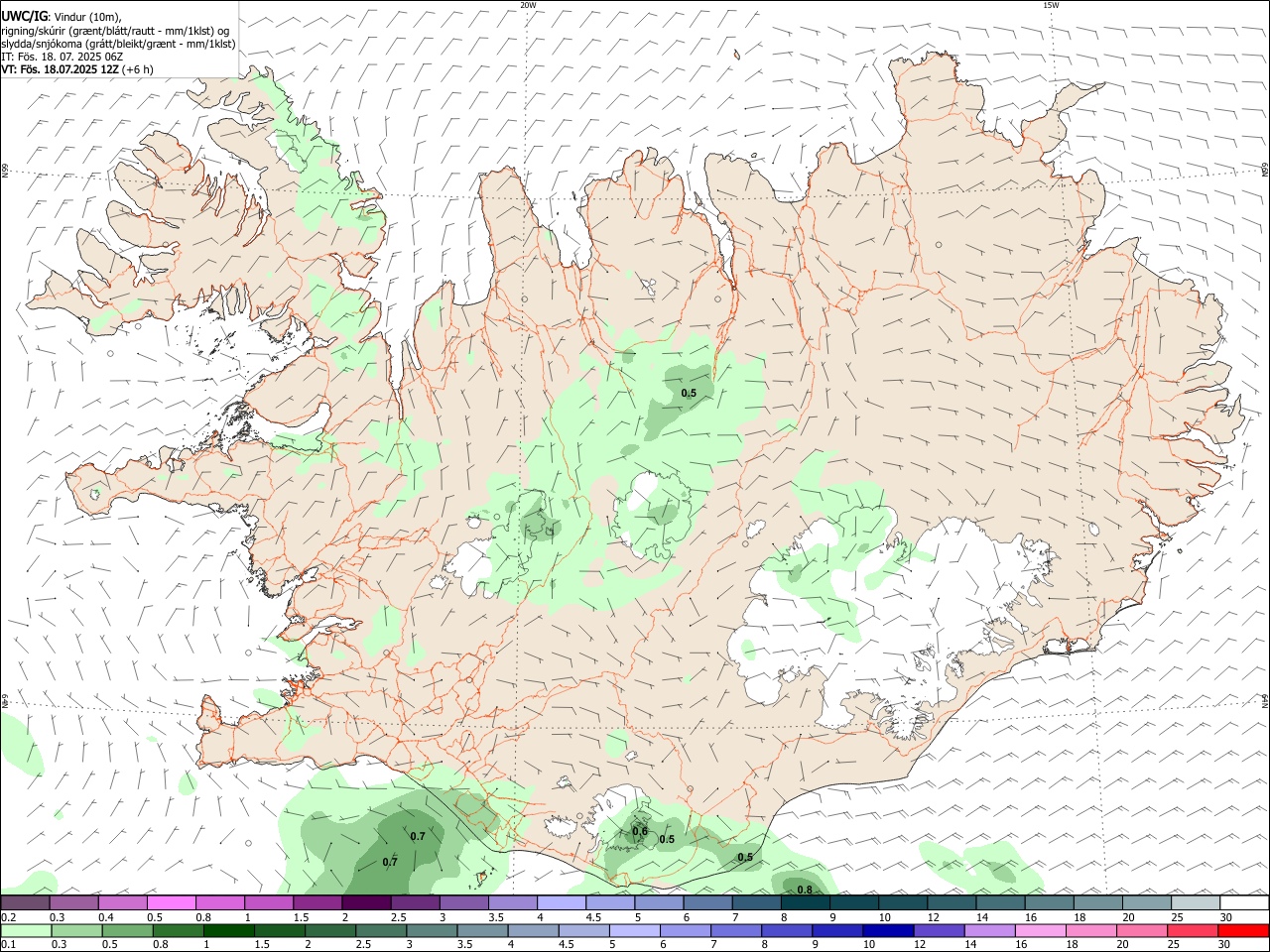Click the UWC/IG title in header box

(x=25, y=17)
